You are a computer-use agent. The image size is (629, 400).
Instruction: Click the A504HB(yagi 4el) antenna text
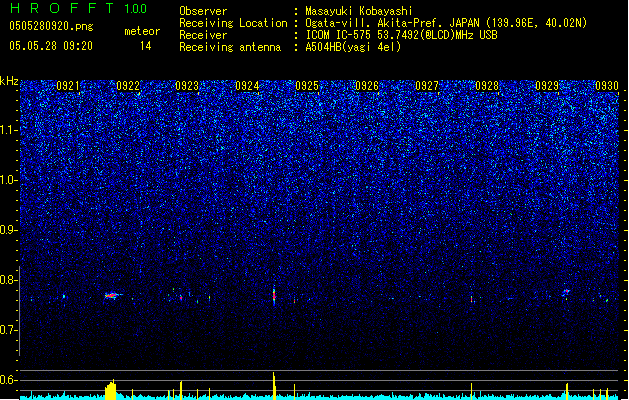coord(353,47)
